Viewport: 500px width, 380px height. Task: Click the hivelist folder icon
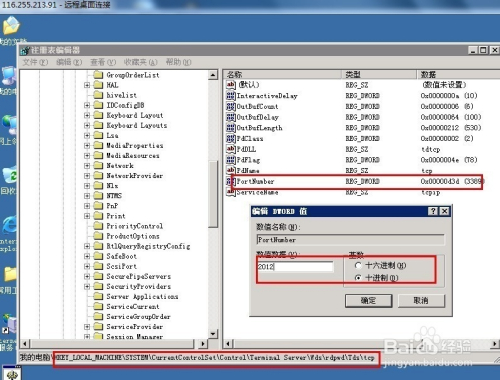tap(98, 95)
